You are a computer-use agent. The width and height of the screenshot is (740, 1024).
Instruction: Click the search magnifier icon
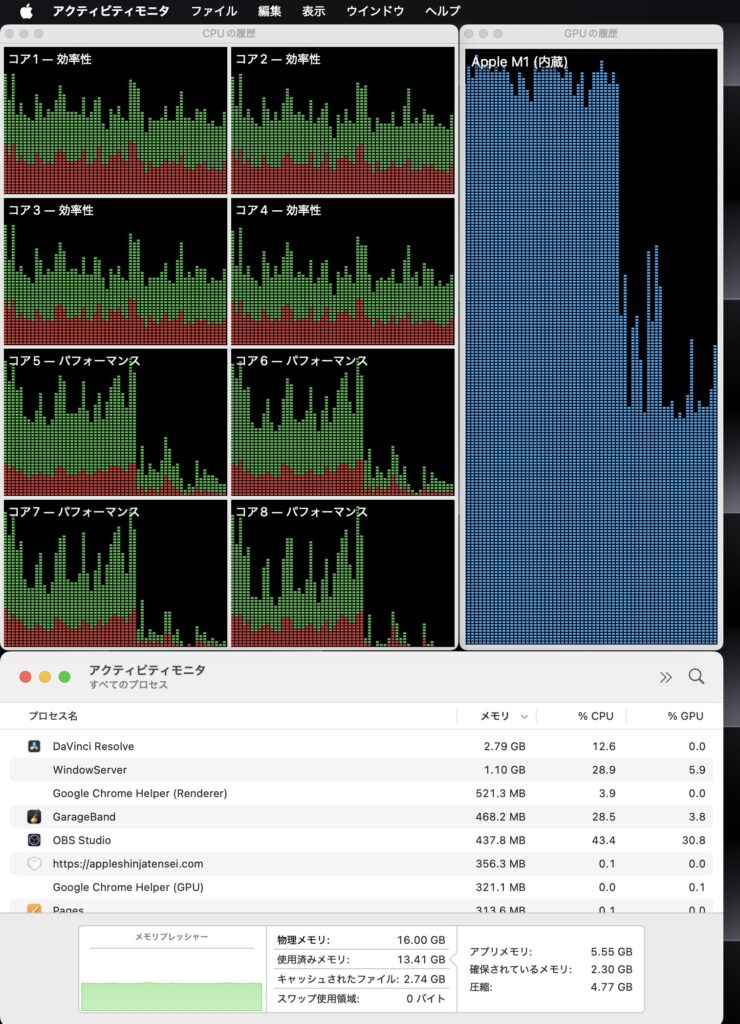(x=696, y=676)
